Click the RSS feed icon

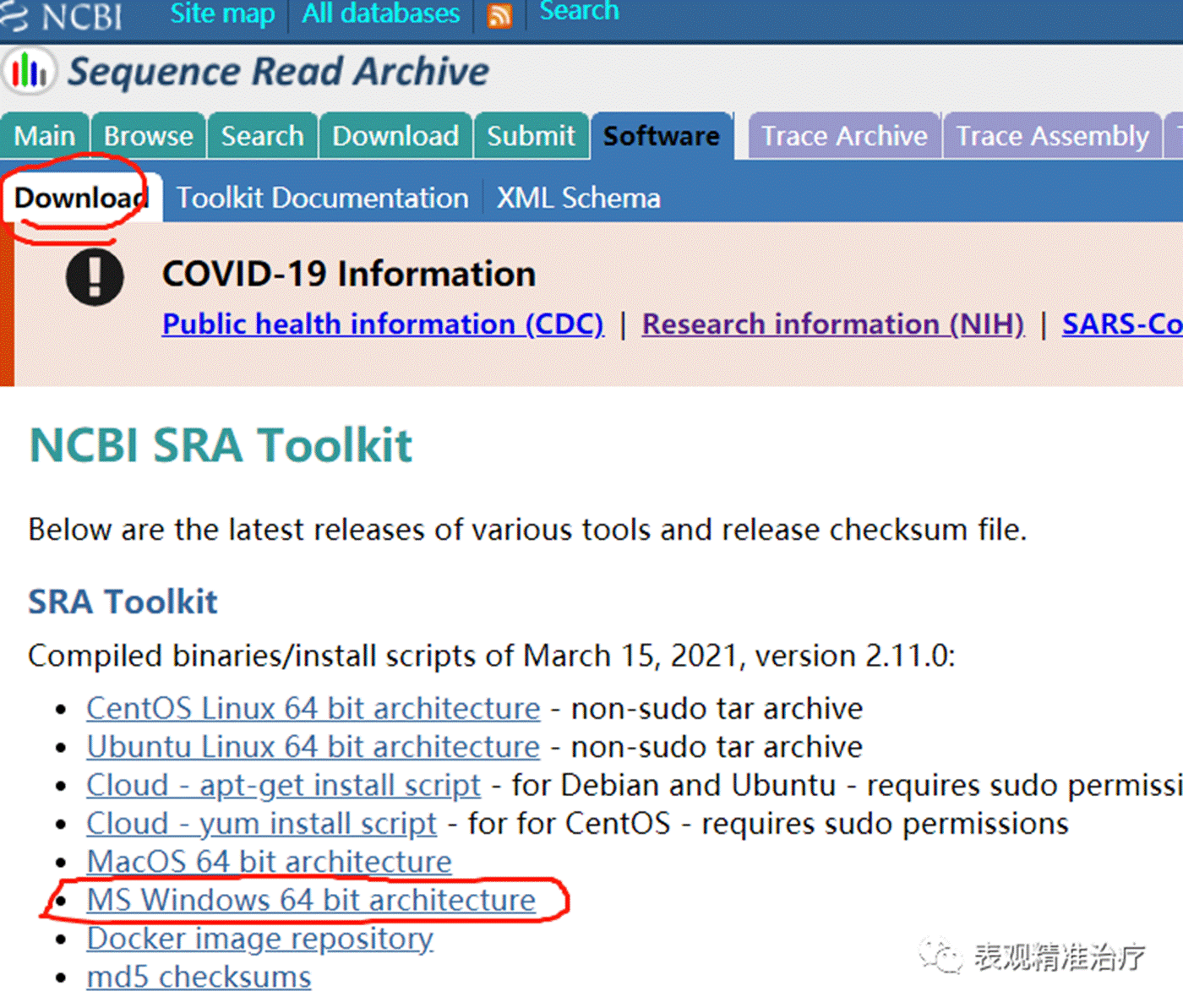[499, 15]
